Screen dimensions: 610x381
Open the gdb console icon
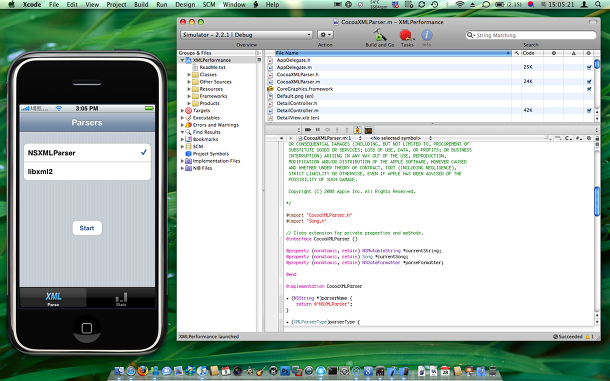pyautogui.click(x=368, y=130)
